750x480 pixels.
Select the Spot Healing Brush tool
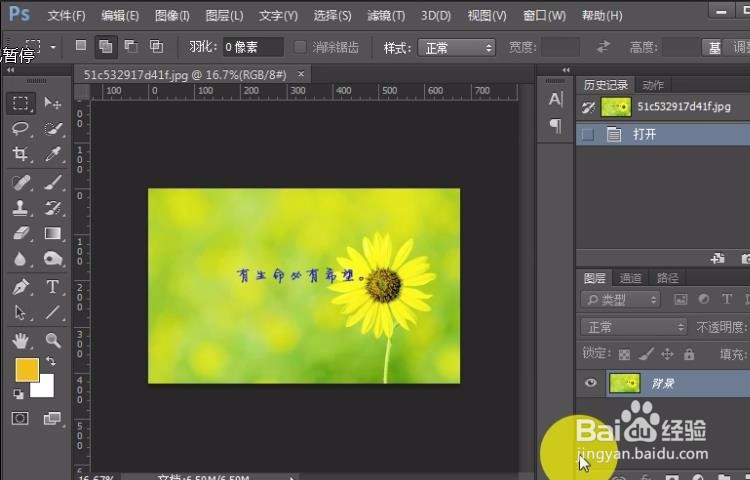[x=20, y=183]
